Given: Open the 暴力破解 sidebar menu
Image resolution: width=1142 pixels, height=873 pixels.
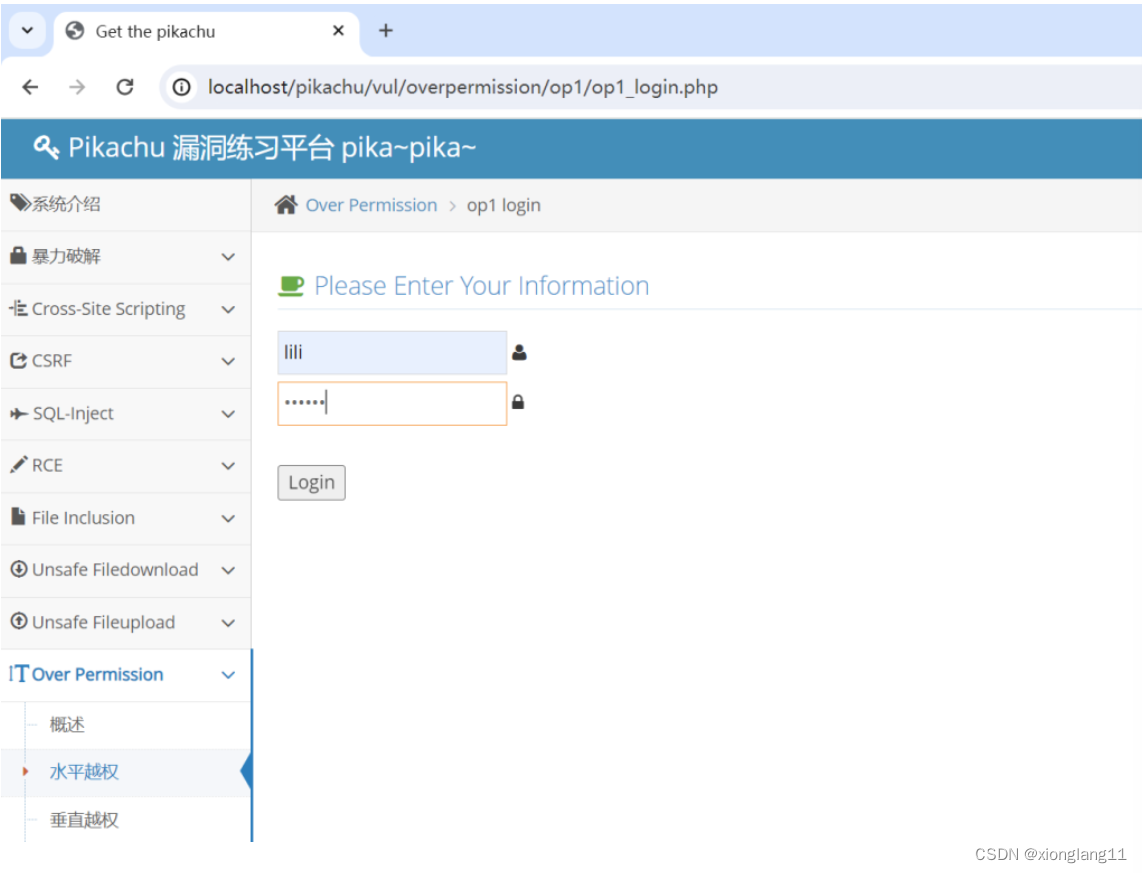Looking at the screenshot, I should 126,257.
